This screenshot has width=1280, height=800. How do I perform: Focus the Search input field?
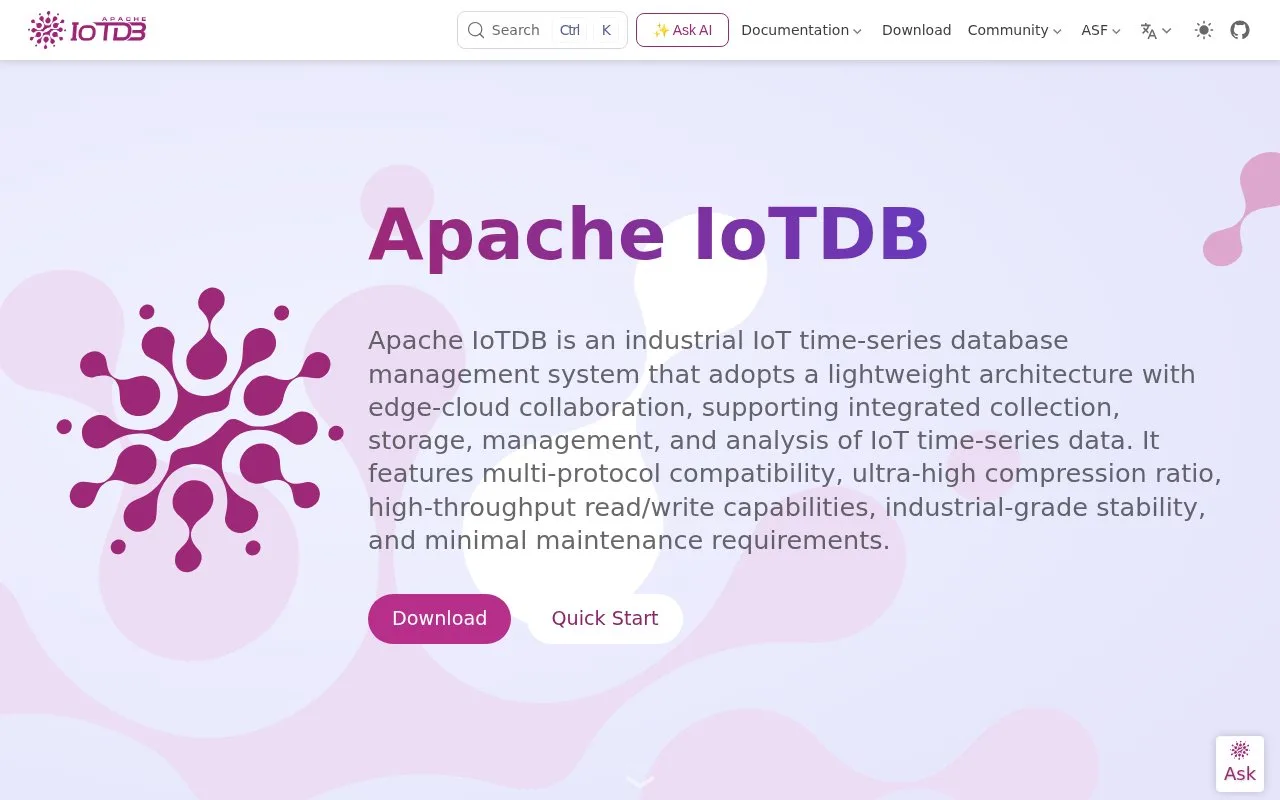pos(542,30)
